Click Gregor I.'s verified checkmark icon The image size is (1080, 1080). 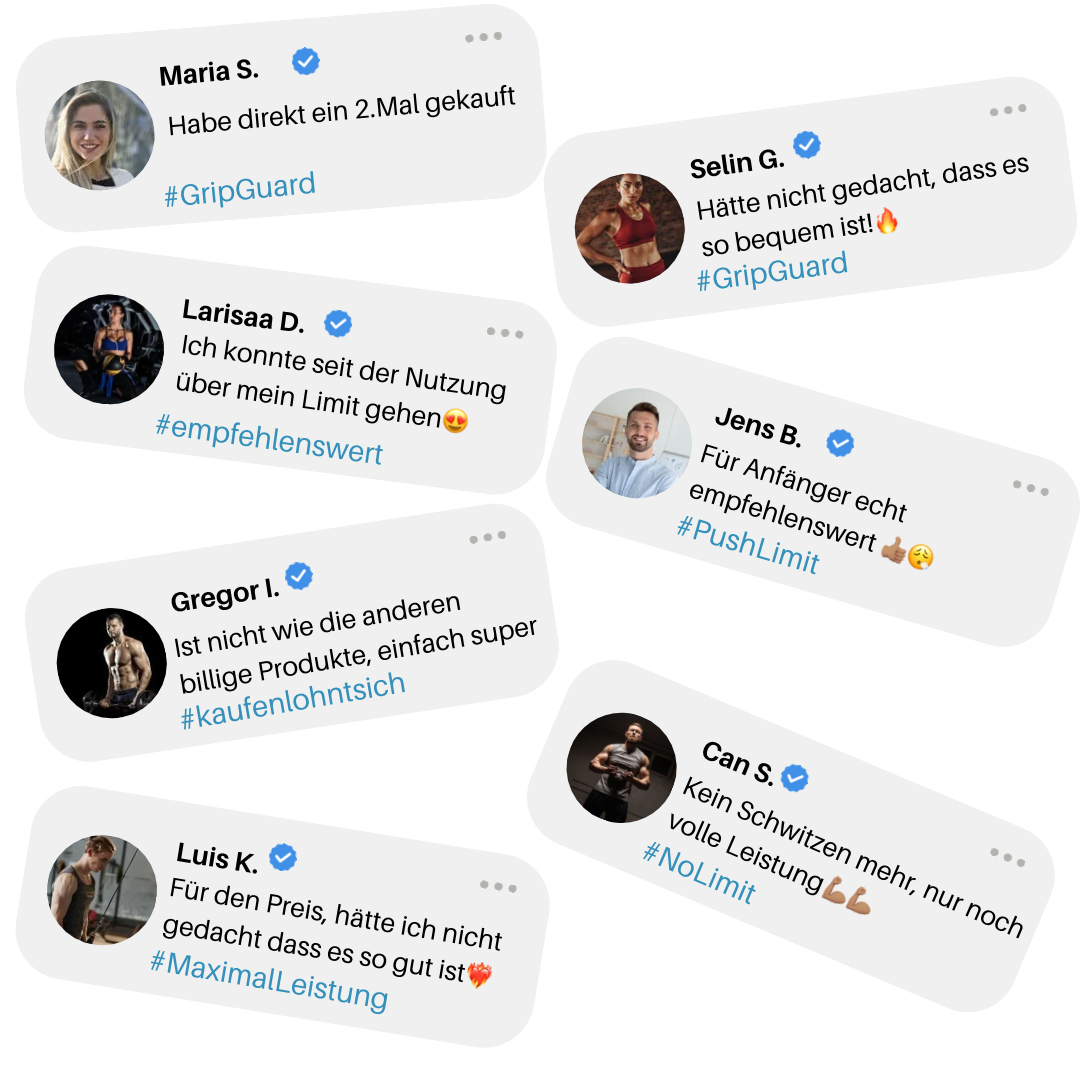(299, 576)
